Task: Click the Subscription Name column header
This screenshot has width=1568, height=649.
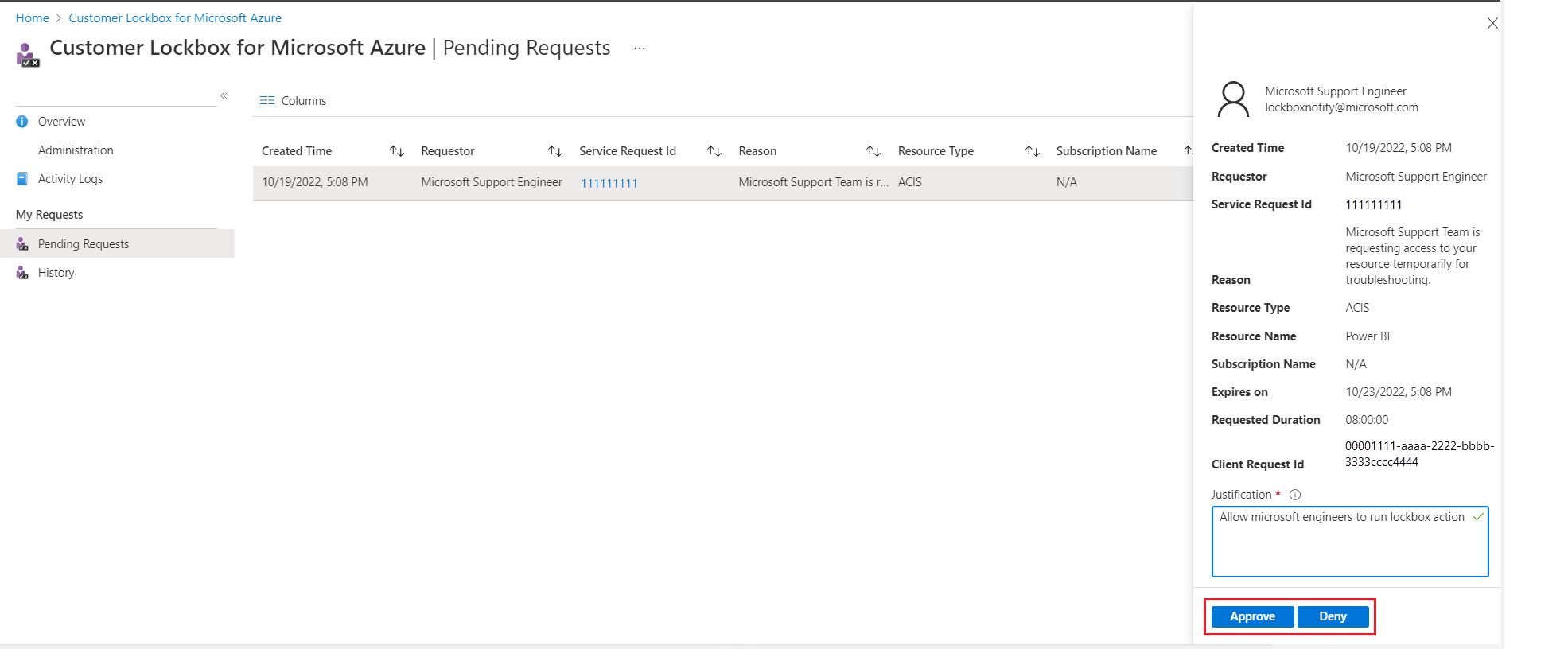Action: [x=1107, y=151]
